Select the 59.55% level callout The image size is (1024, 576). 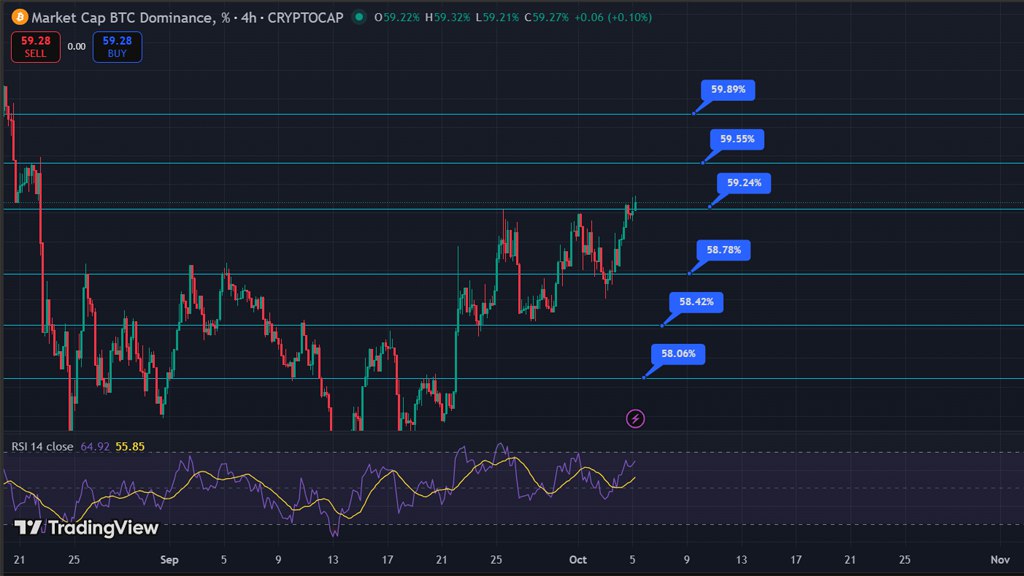point(737,139)
